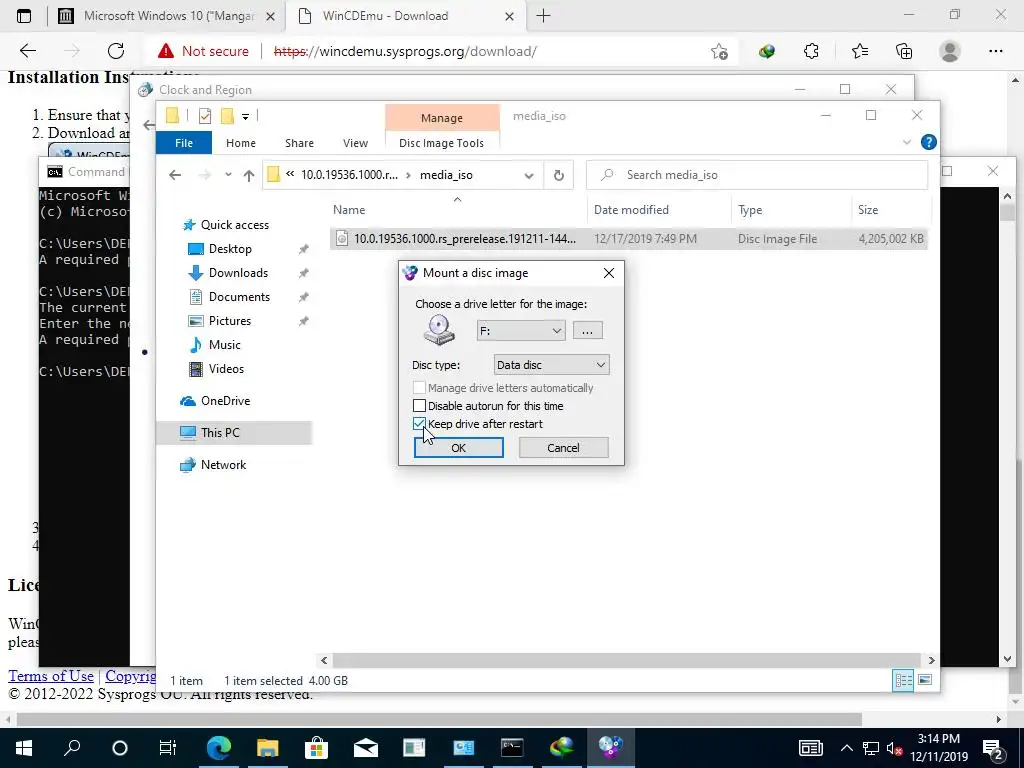Image resolution: width=1024 pixels, height=768 pixels.
Task: Check Disable autorun for this time
Action: click(x=419, y=406)
